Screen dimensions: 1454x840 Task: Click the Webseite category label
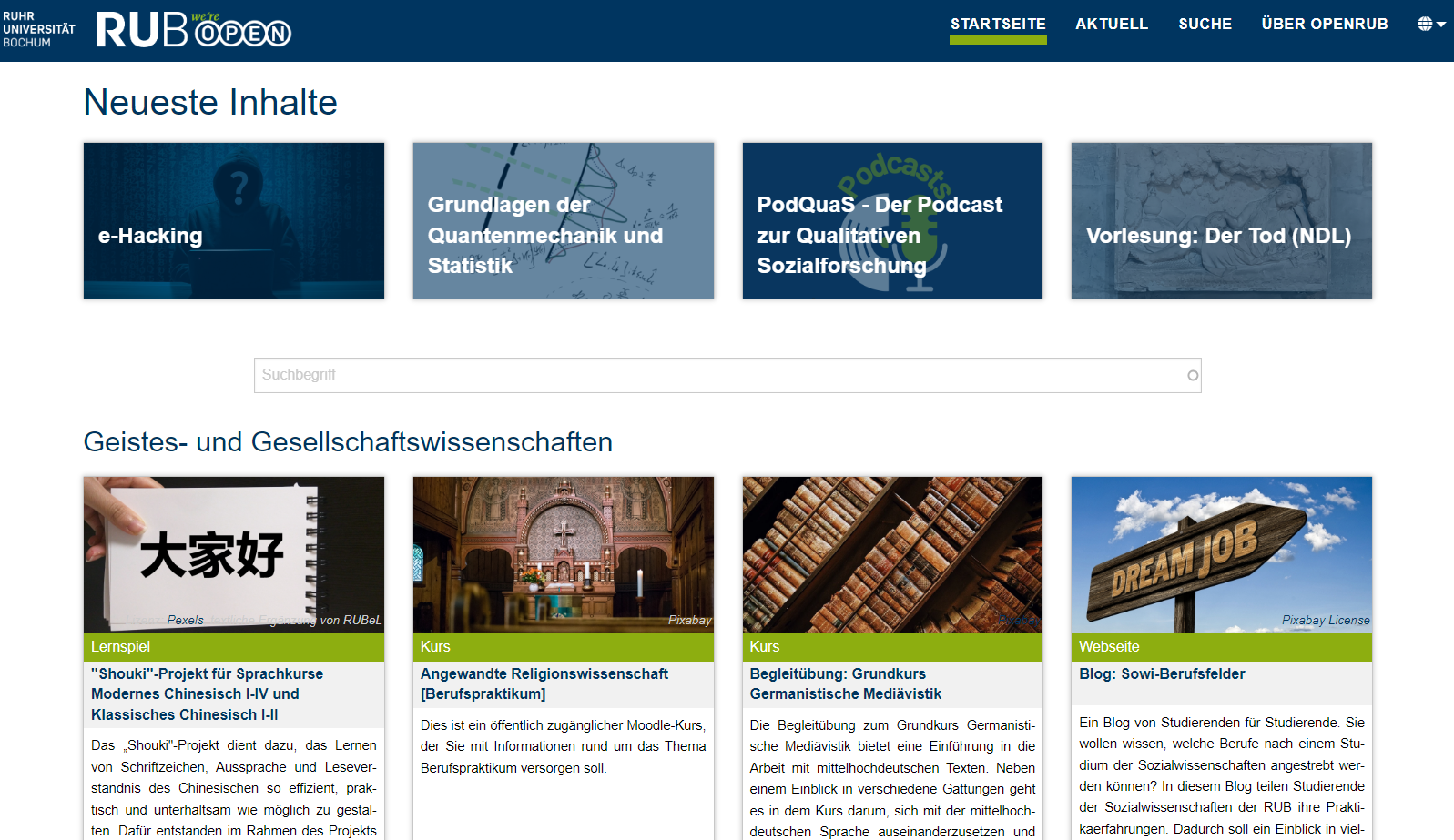pyautogui.click(x=1109, y=646)
